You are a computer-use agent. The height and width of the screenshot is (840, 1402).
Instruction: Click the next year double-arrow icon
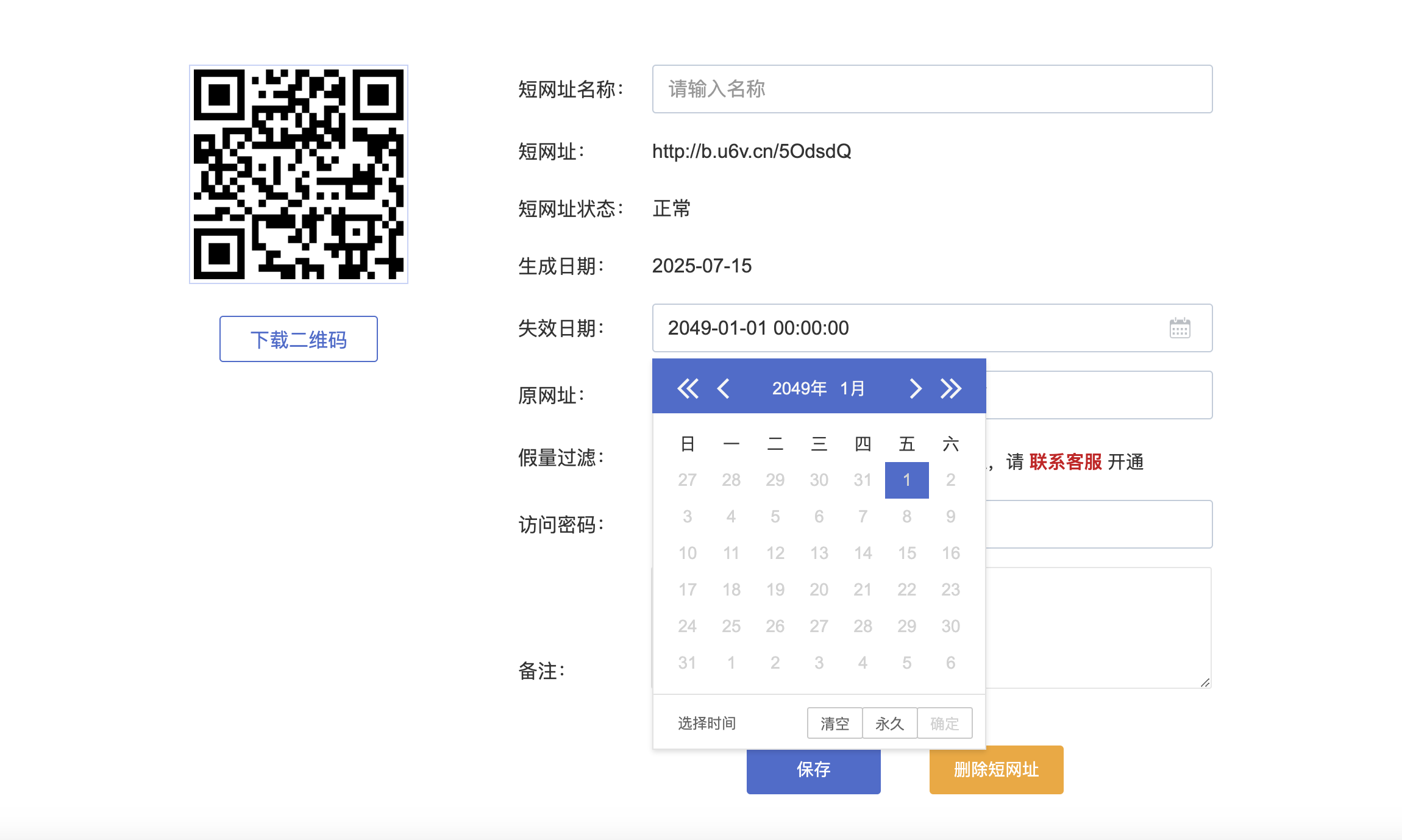[x=951, y=388]
